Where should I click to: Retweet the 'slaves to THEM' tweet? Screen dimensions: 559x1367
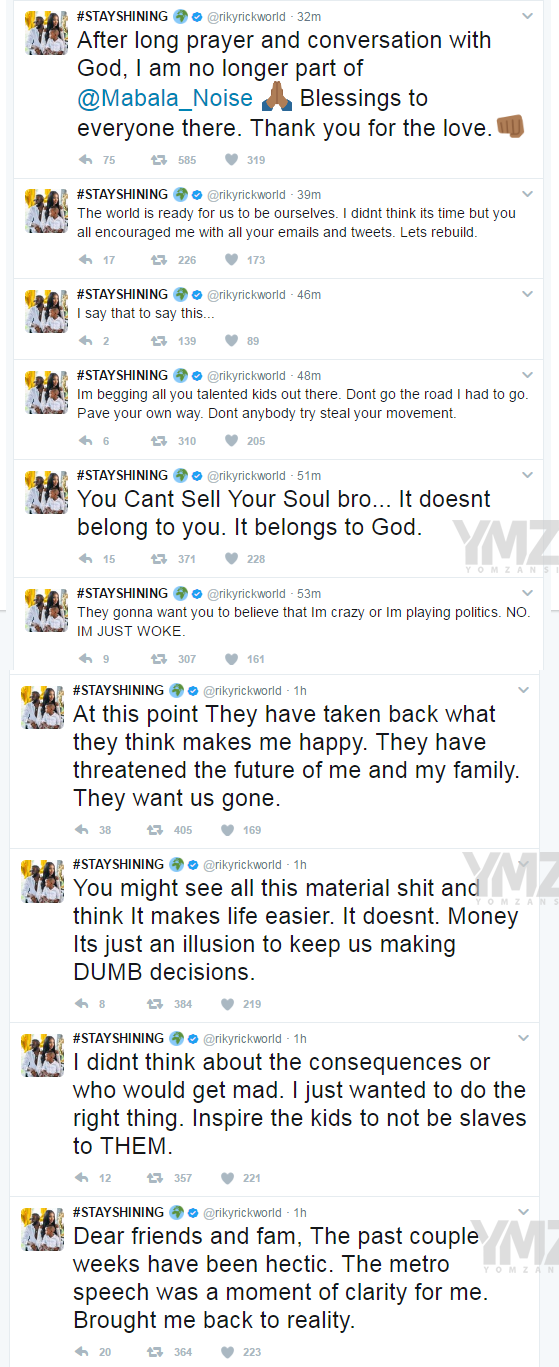(x=155, y=1178)
